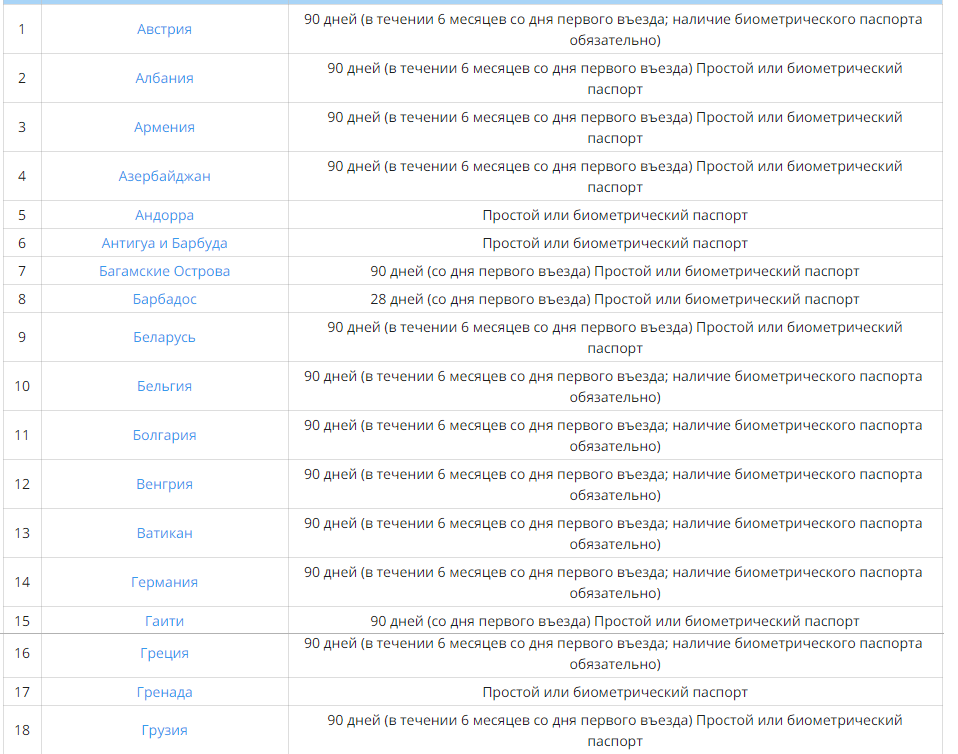Viewport: 958px width, 754px height.
Task: Go to the Венгрия link
Action: (164, 484)
